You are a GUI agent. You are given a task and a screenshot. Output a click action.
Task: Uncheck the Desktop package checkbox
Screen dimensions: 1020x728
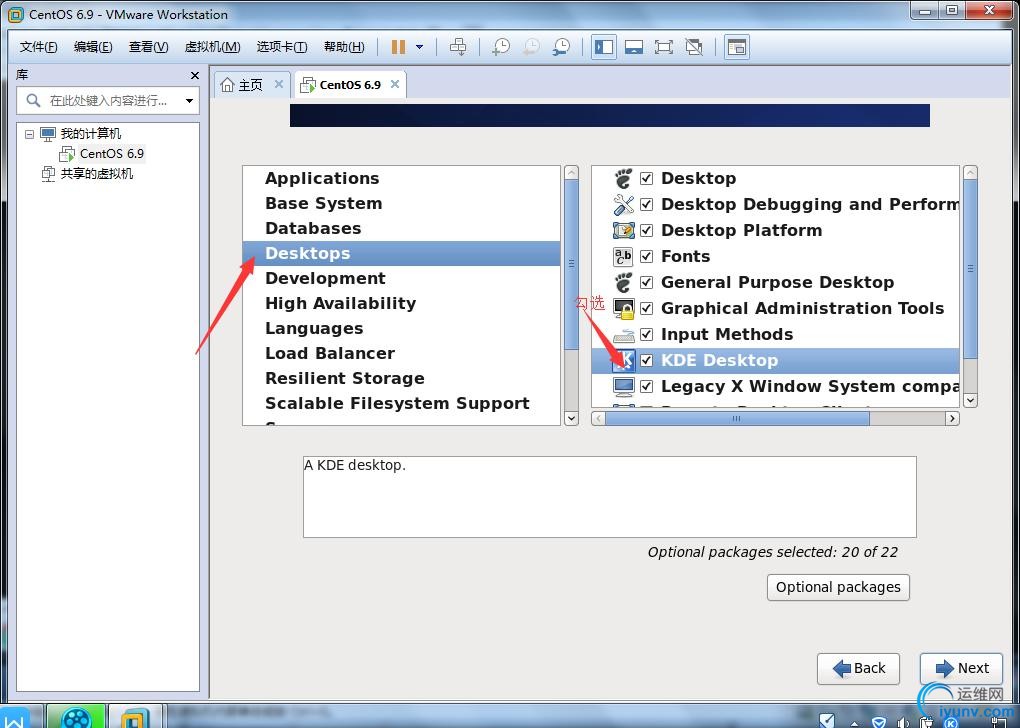point(647,178)
